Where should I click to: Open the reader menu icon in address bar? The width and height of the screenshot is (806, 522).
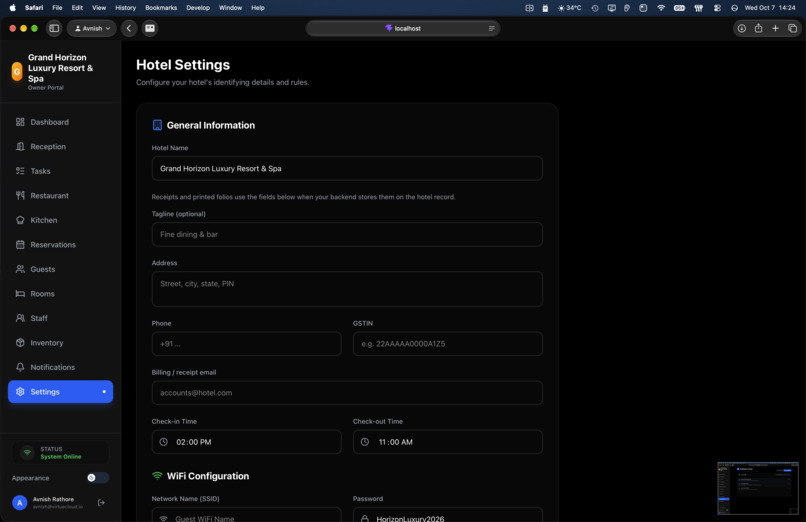tap(491, 28)
